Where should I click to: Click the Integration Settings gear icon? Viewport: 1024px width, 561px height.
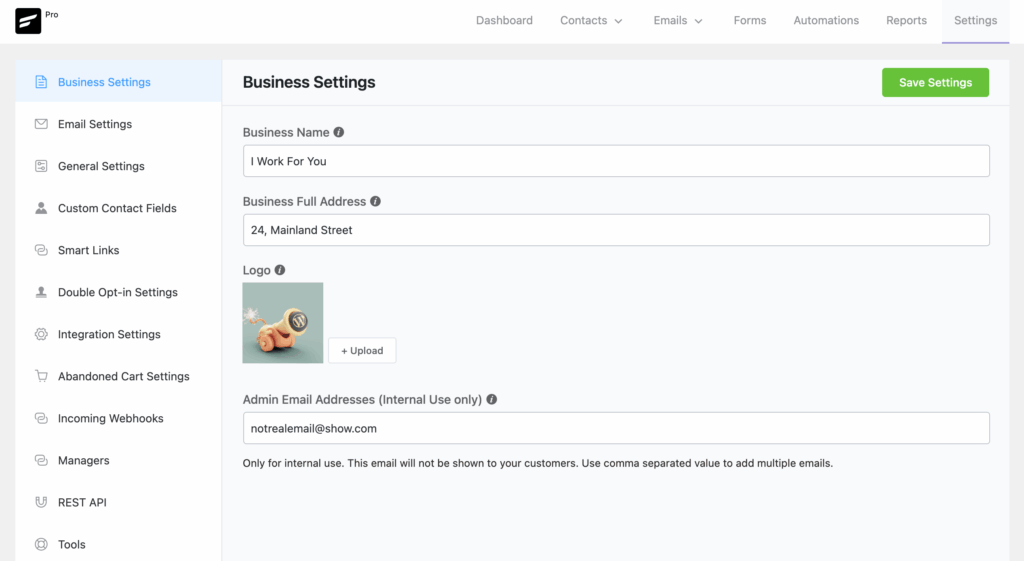coord(41,334)
